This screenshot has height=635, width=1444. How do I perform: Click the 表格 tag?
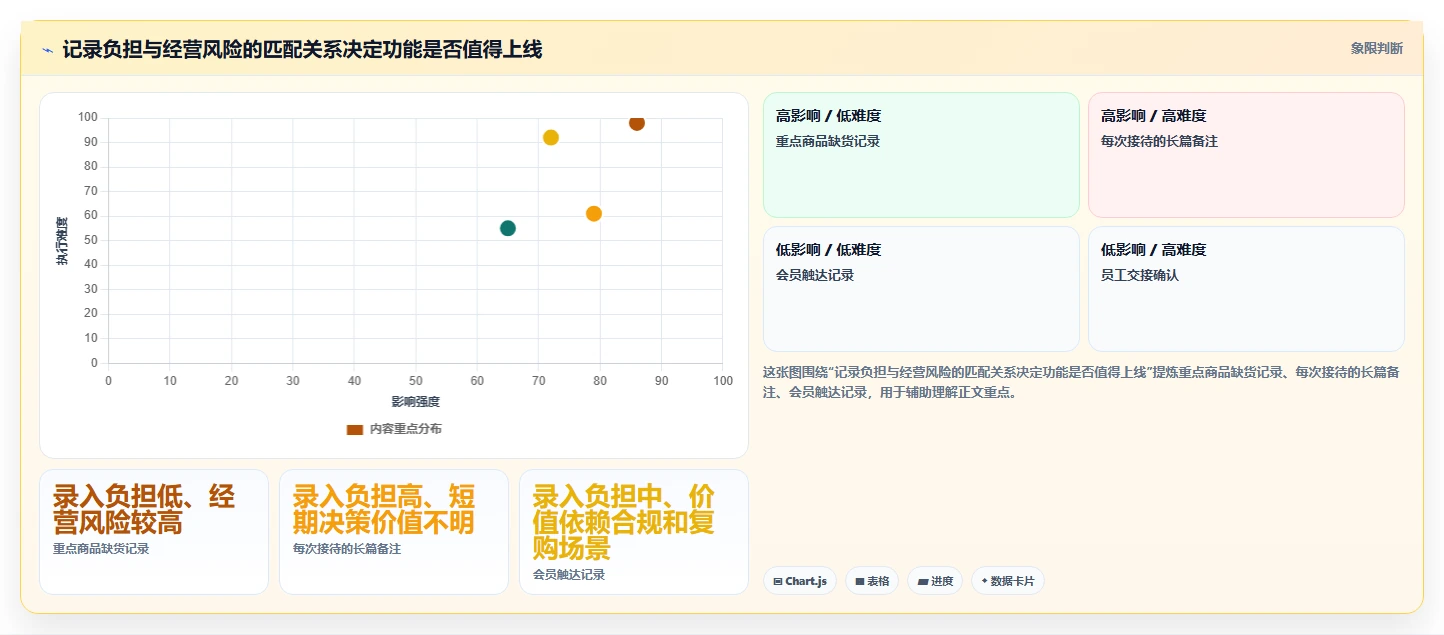click(x=872, y=581)
